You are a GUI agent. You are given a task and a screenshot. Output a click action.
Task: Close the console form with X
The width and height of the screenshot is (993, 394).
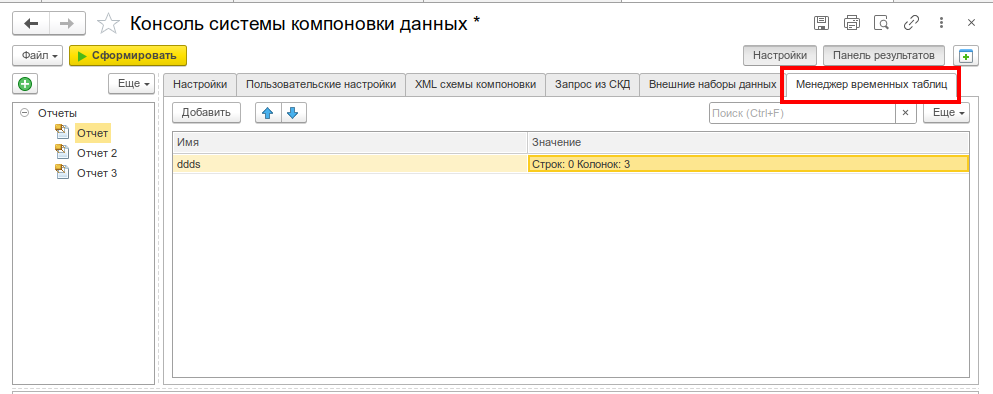(971, 23)
